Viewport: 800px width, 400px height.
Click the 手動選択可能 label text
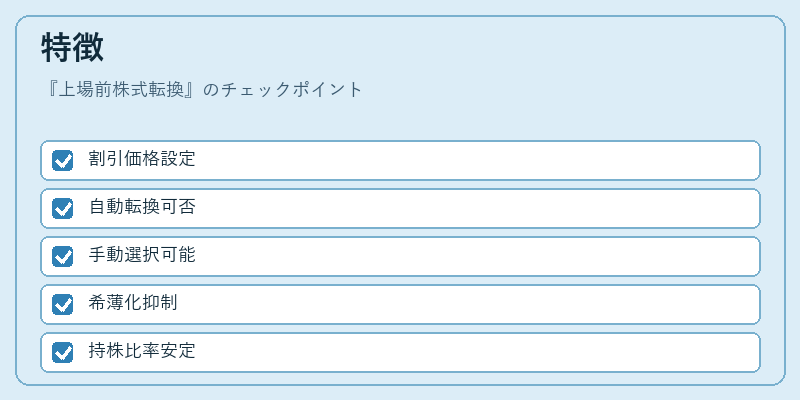(x=142, y=255)
